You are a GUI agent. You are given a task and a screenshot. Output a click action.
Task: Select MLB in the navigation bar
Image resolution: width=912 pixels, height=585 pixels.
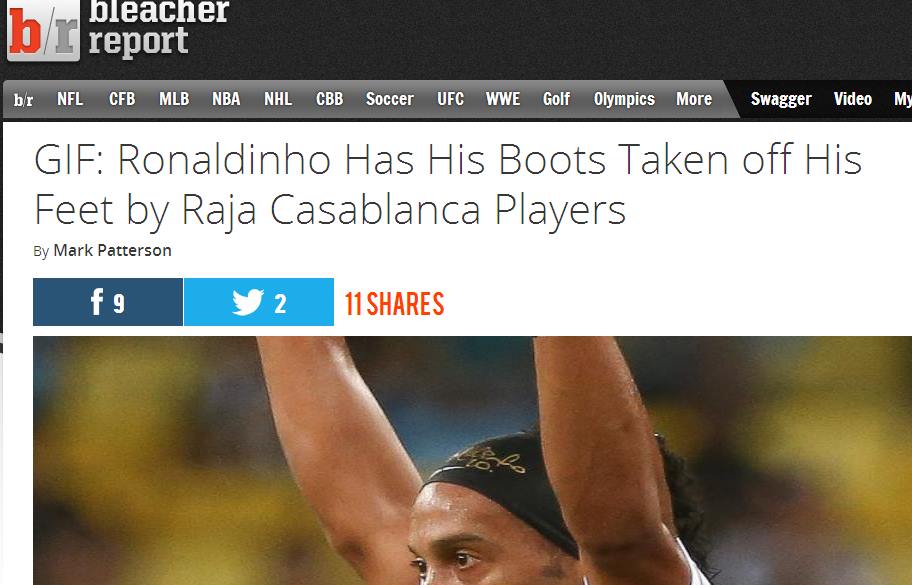174,99
